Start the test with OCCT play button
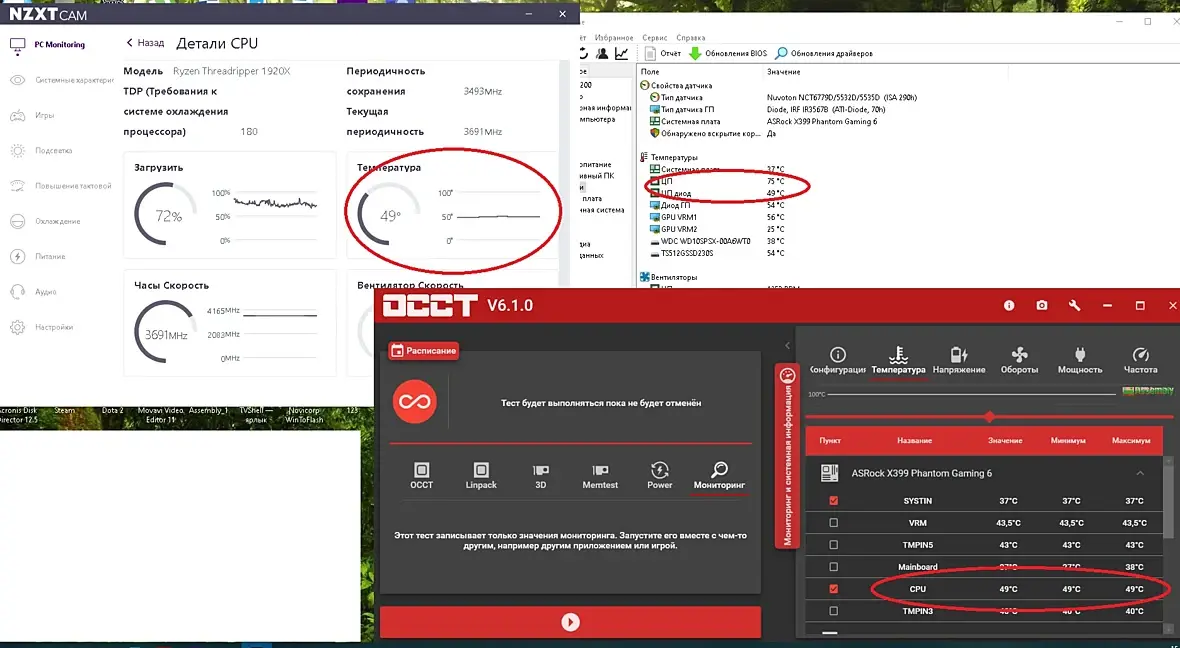 coord(570,622)
